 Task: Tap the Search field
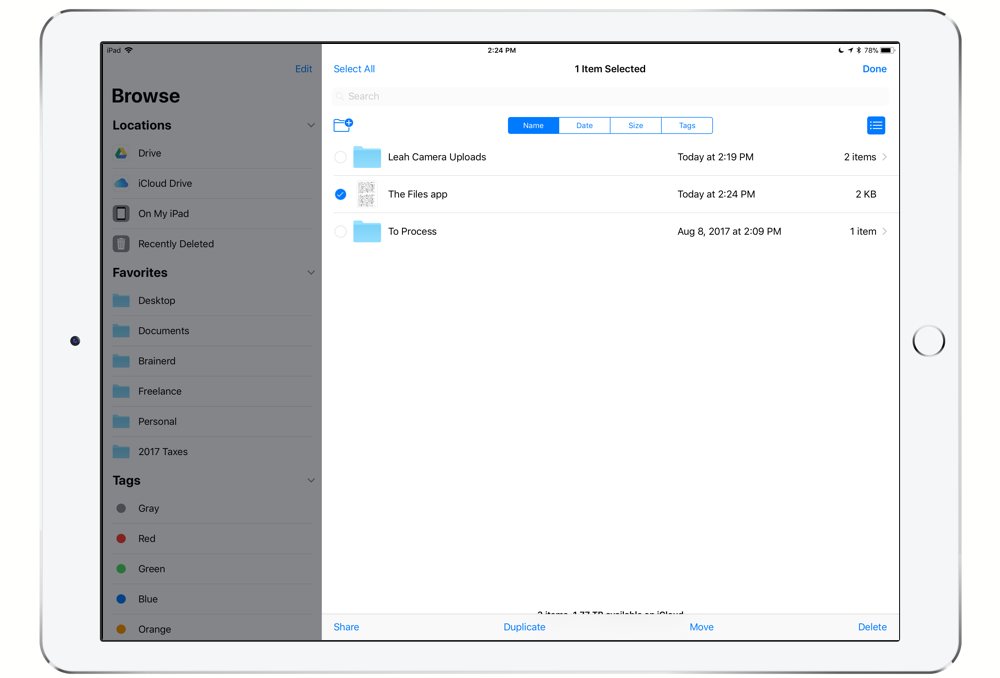tap(610, 97)
